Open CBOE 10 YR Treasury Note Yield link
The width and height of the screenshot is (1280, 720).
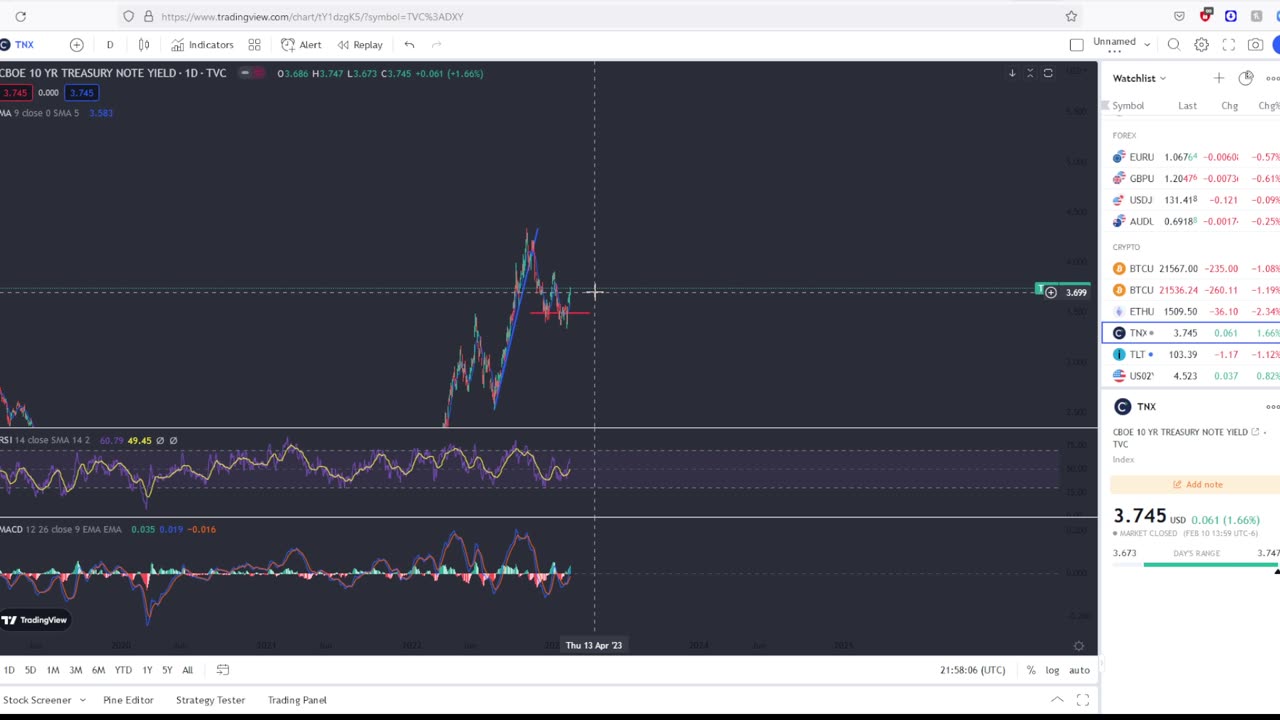1186,432
